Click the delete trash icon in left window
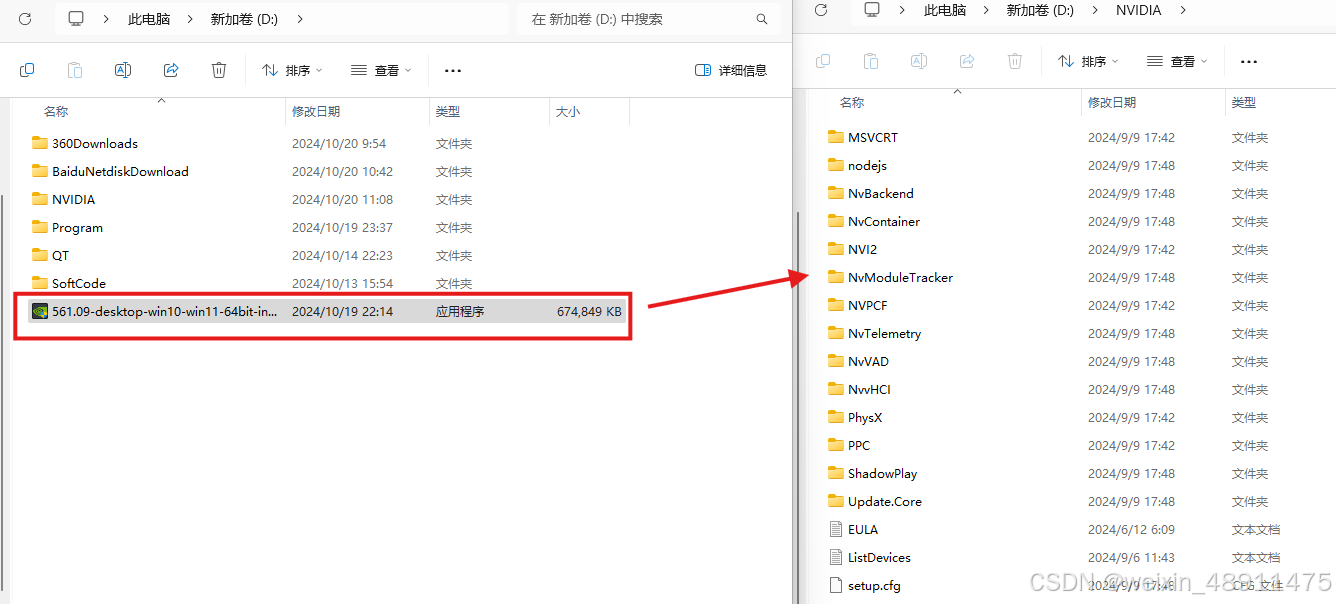 pos(219,70)
